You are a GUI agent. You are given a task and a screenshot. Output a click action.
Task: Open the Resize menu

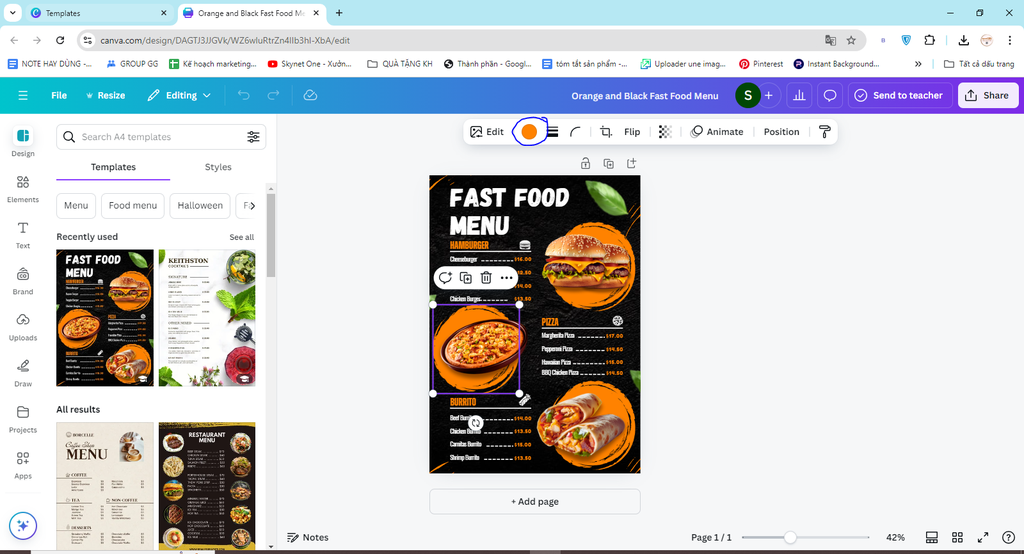coord(105,95)
